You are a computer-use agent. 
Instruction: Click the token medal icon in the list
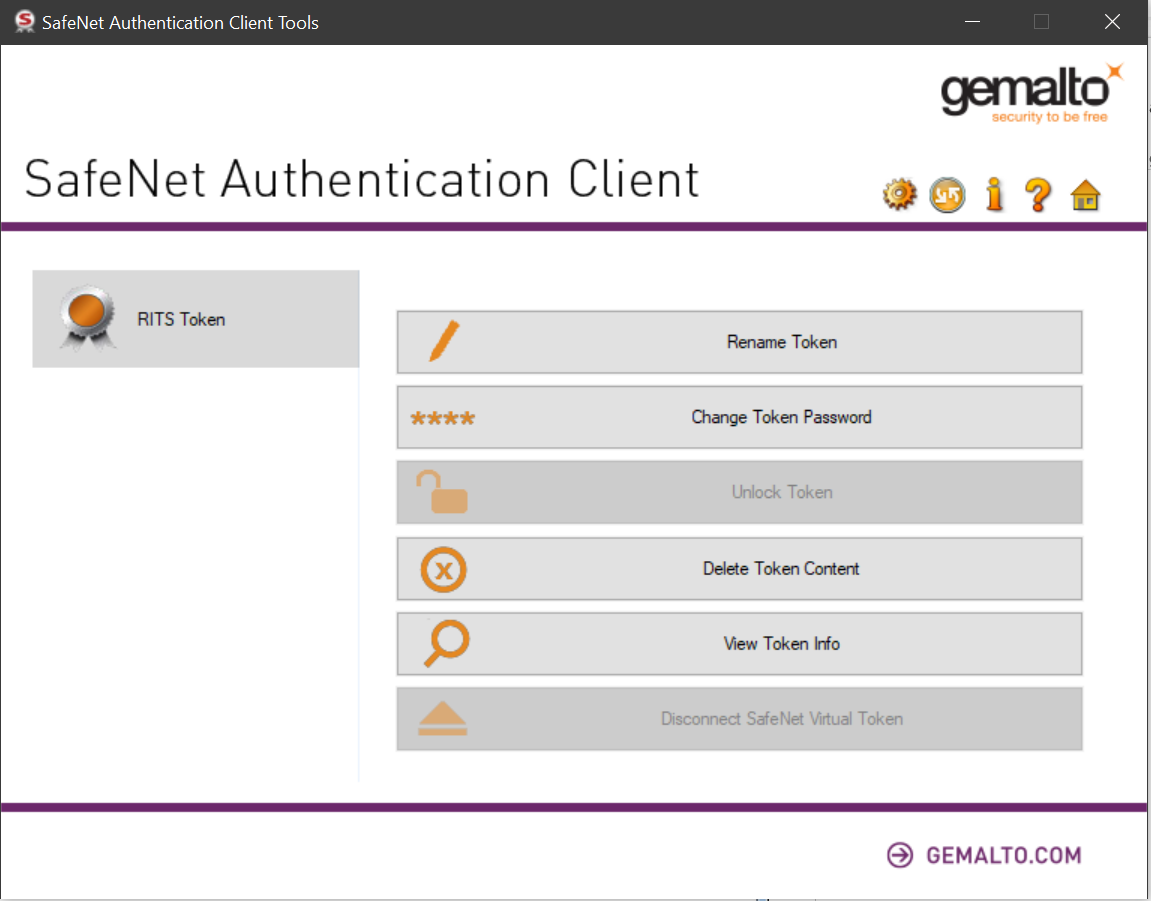point(87,320)
